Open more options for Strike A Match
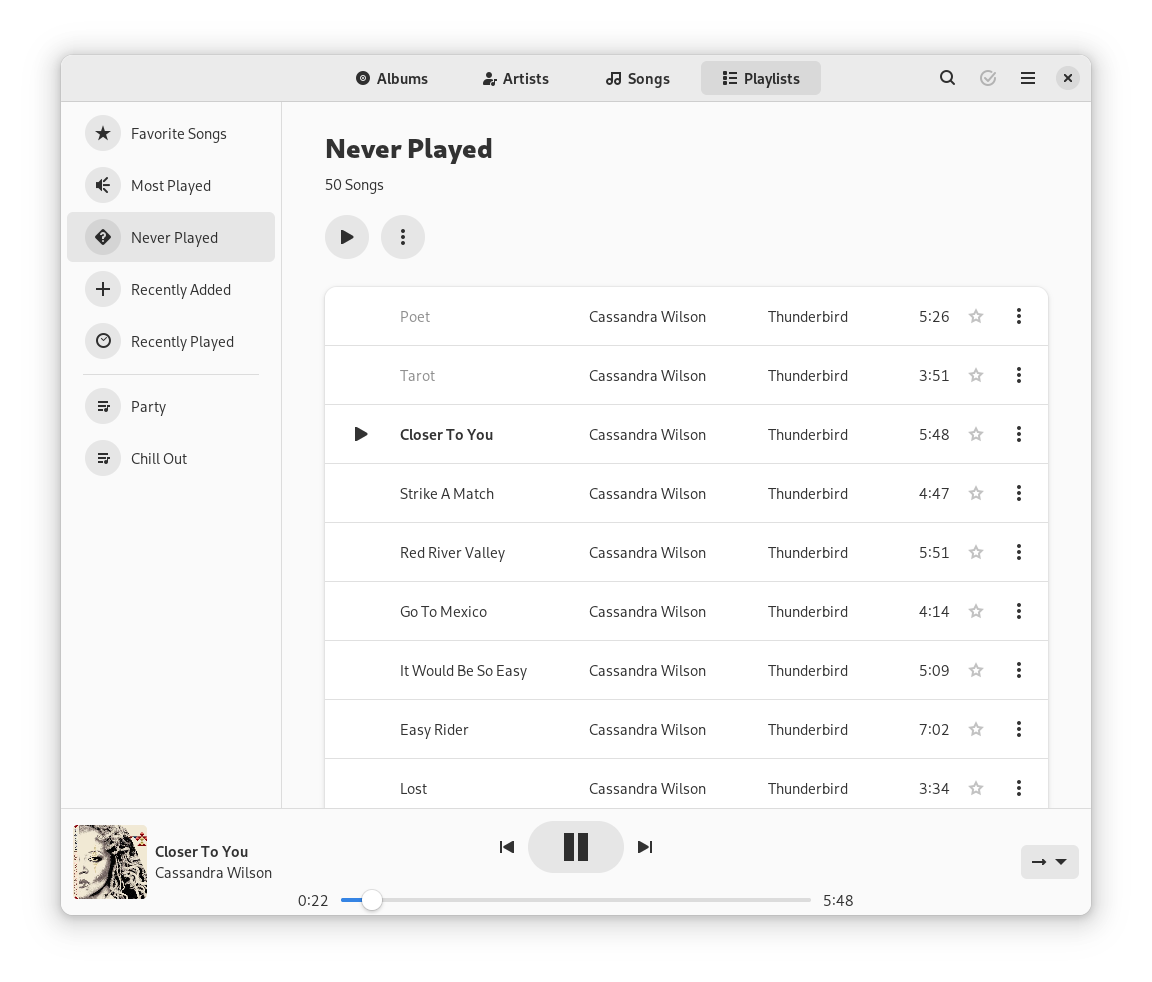 tap(1018, 494)
